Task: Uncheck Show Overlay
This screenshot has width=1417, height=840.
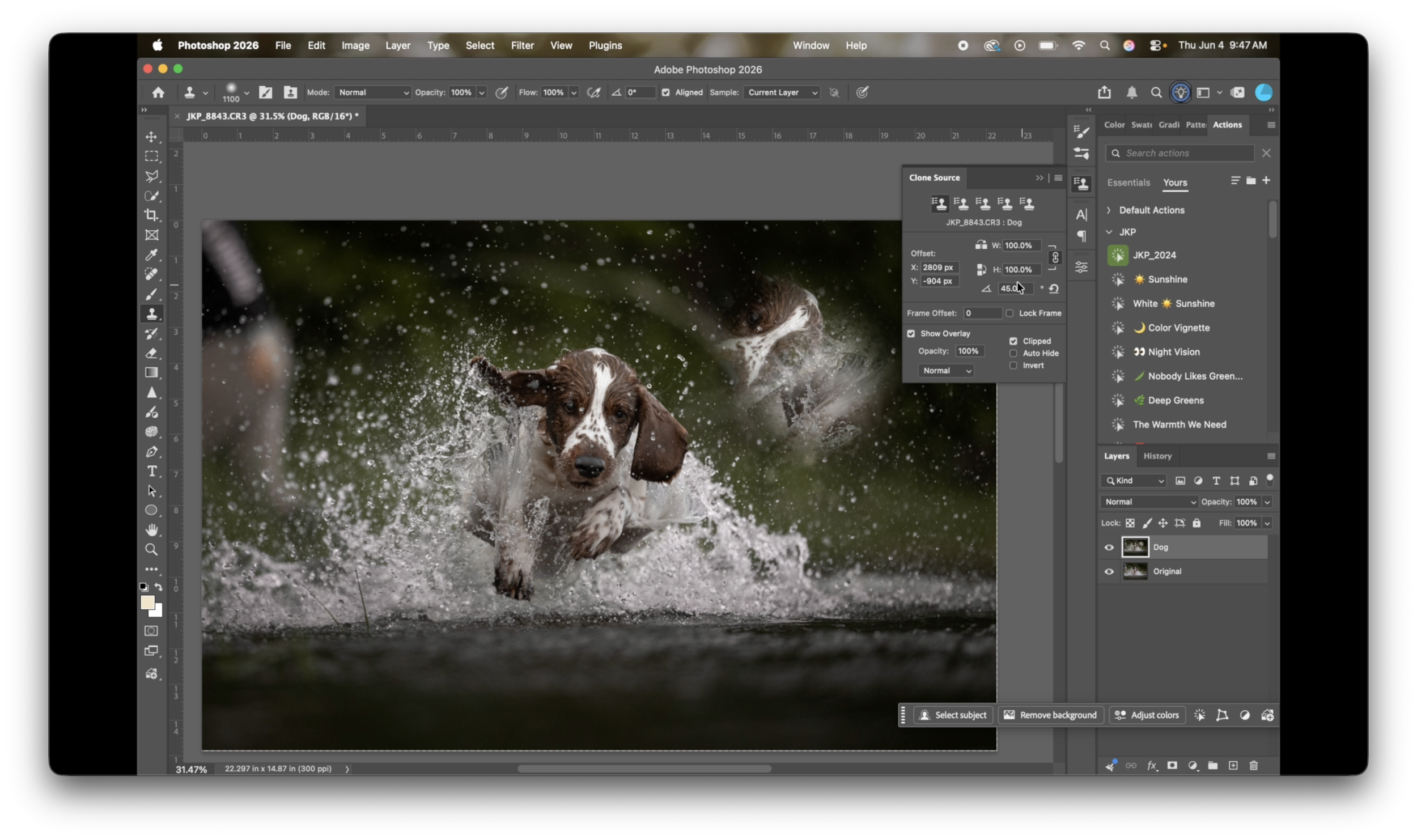Action: pyautogui.click(x=911, y=333)
